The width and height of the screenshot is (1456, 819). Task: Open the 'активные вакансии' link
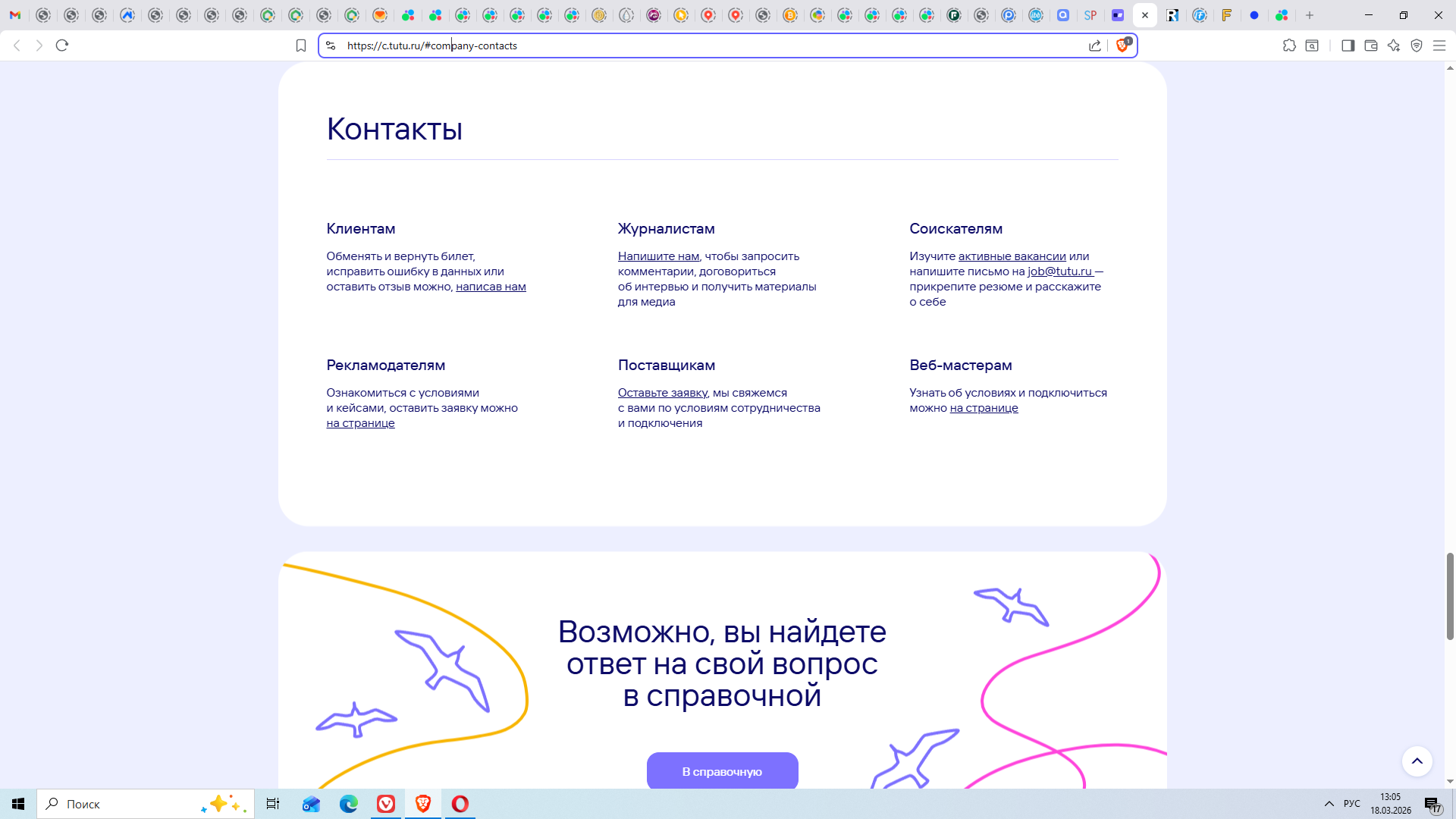[x=1012, y=256]
